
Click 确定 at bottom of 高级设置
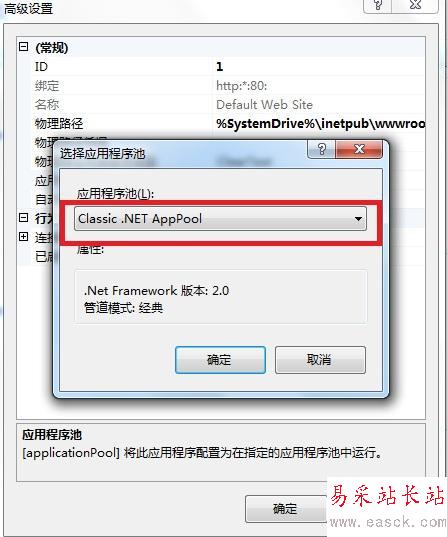coord(285,509)
